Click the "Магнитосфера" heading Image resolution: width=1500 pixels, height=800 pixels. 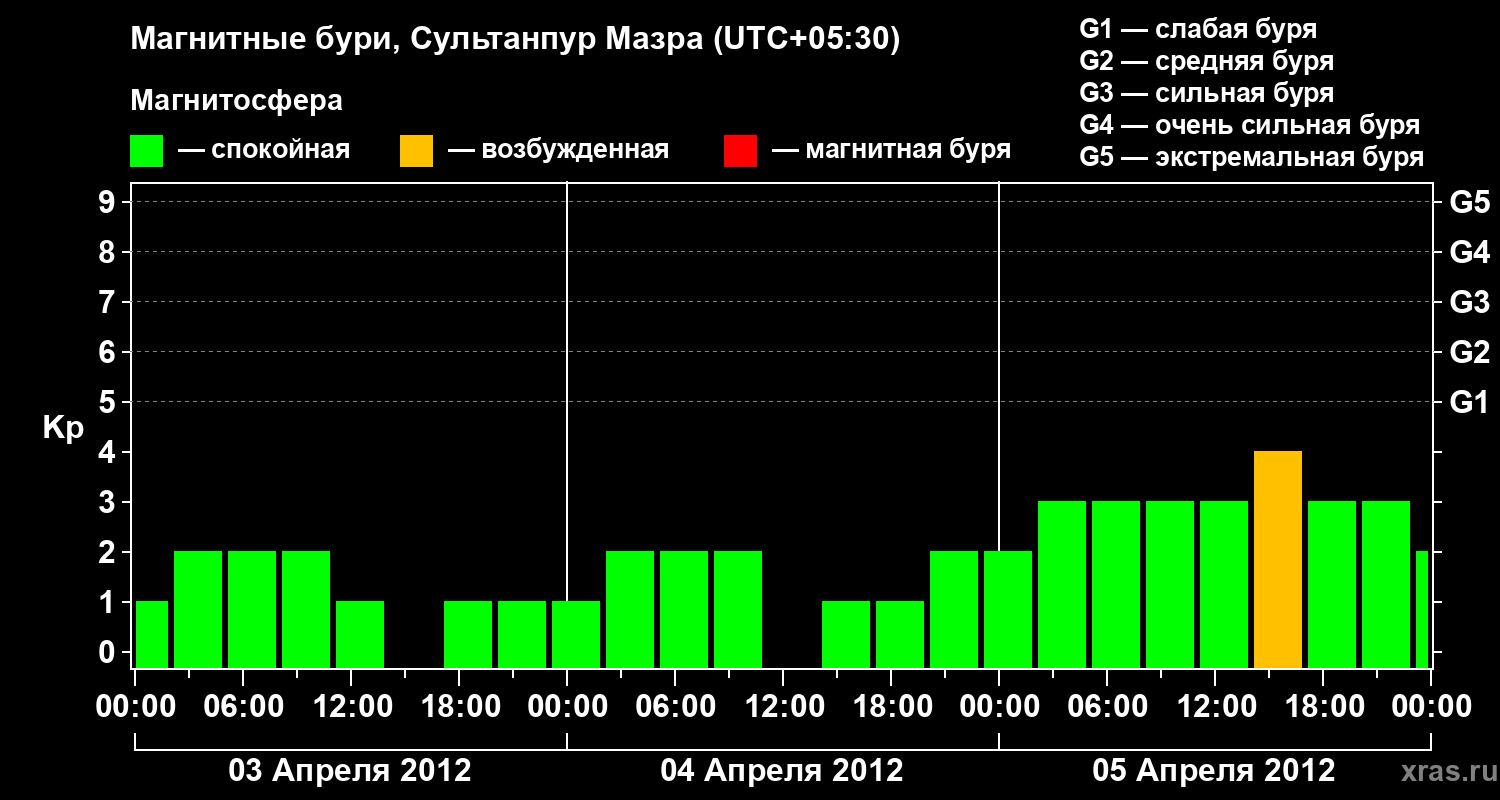point(237,101)
